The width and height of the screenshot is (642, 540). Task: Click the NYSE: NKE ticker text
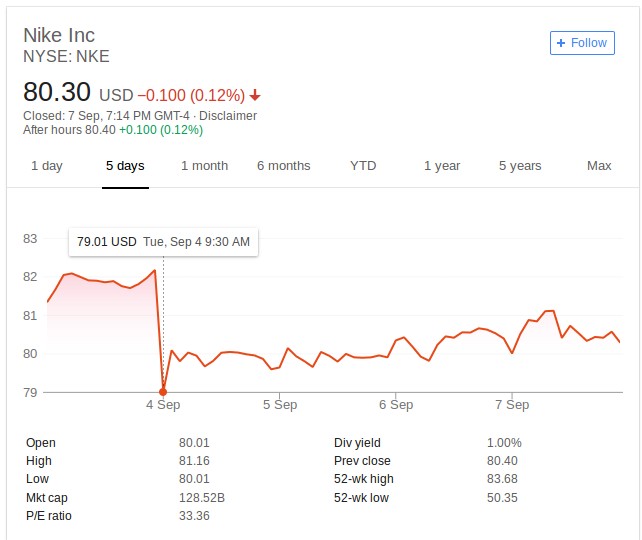point(66,56)
